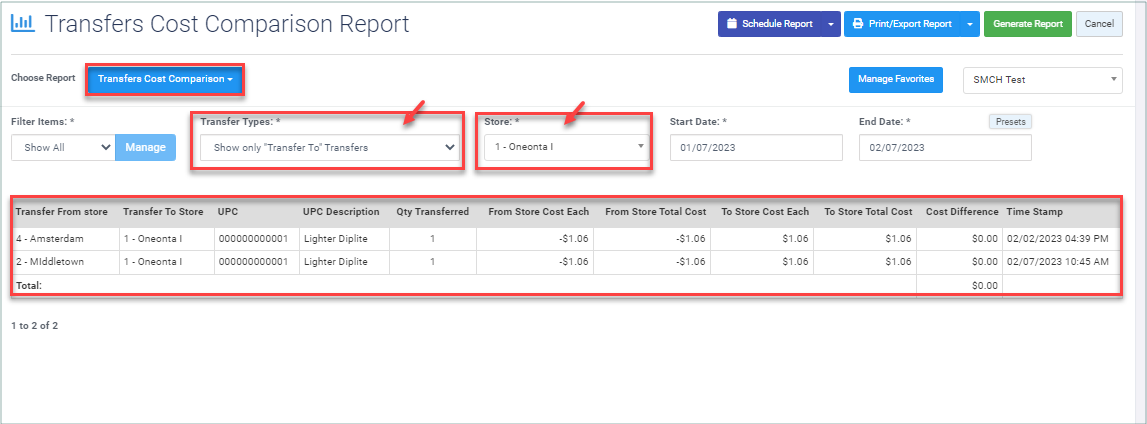Click the bar chart report icon

(22, 23)
